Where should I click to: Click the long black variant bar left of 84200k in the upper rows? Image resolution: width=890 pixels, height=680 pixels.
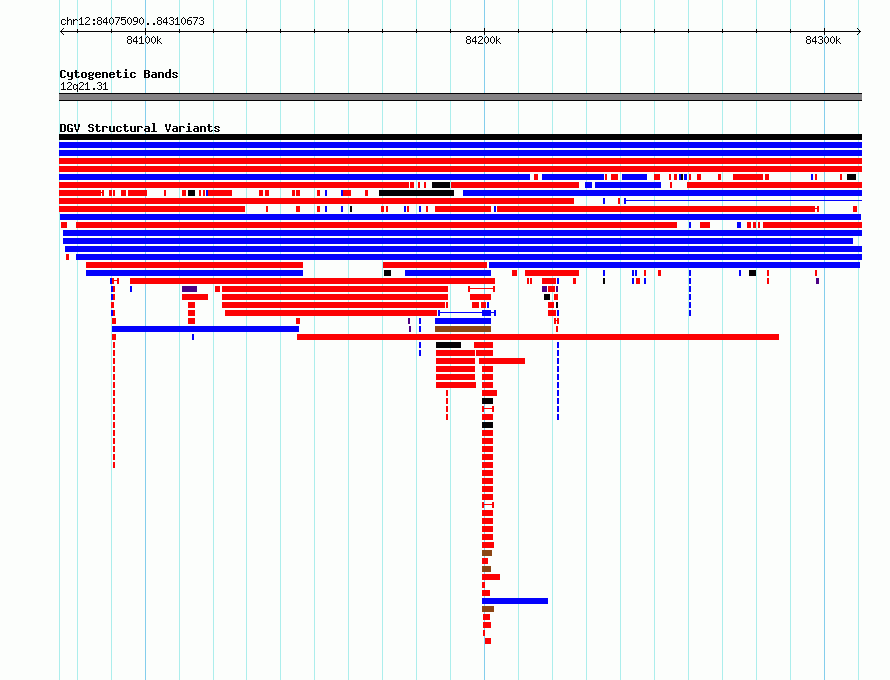tap(417, 193)
